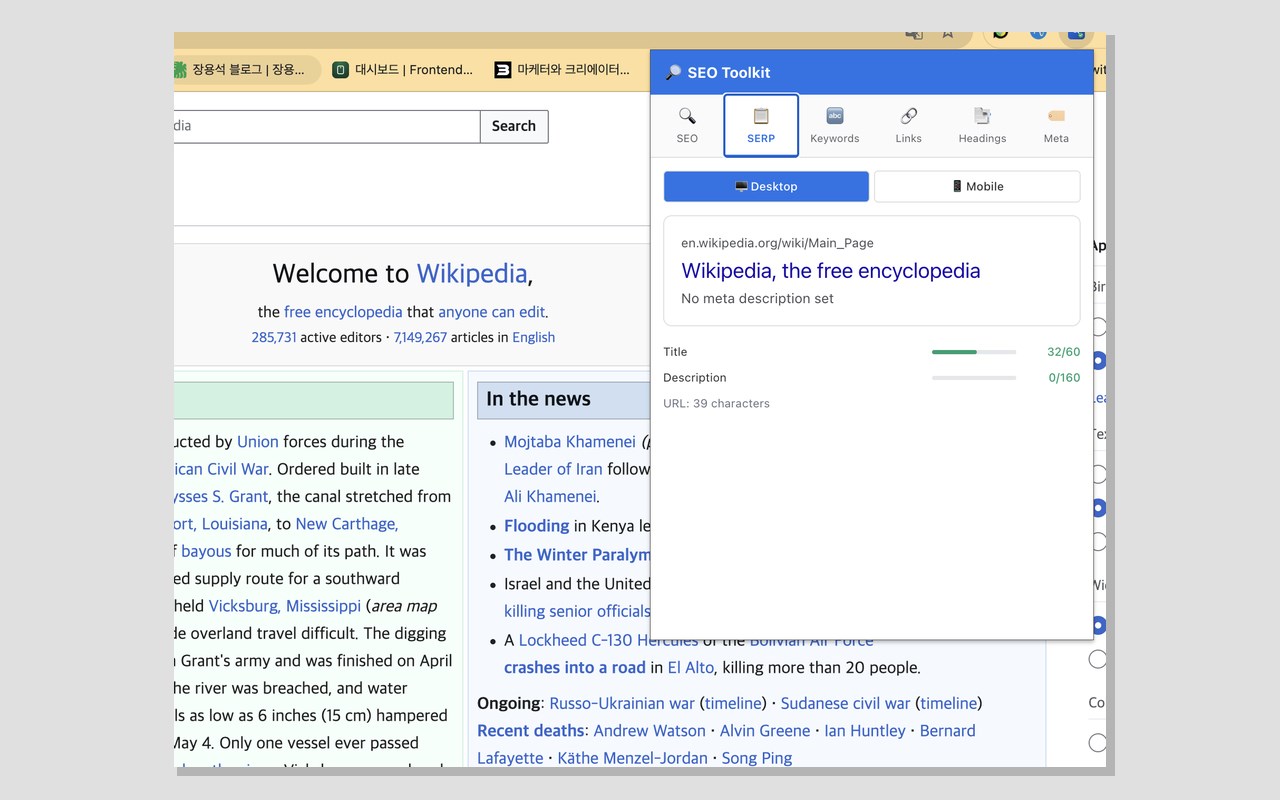
Task: Follow the Russo-Ukrainian war link
Action: [x=622, y=703]
